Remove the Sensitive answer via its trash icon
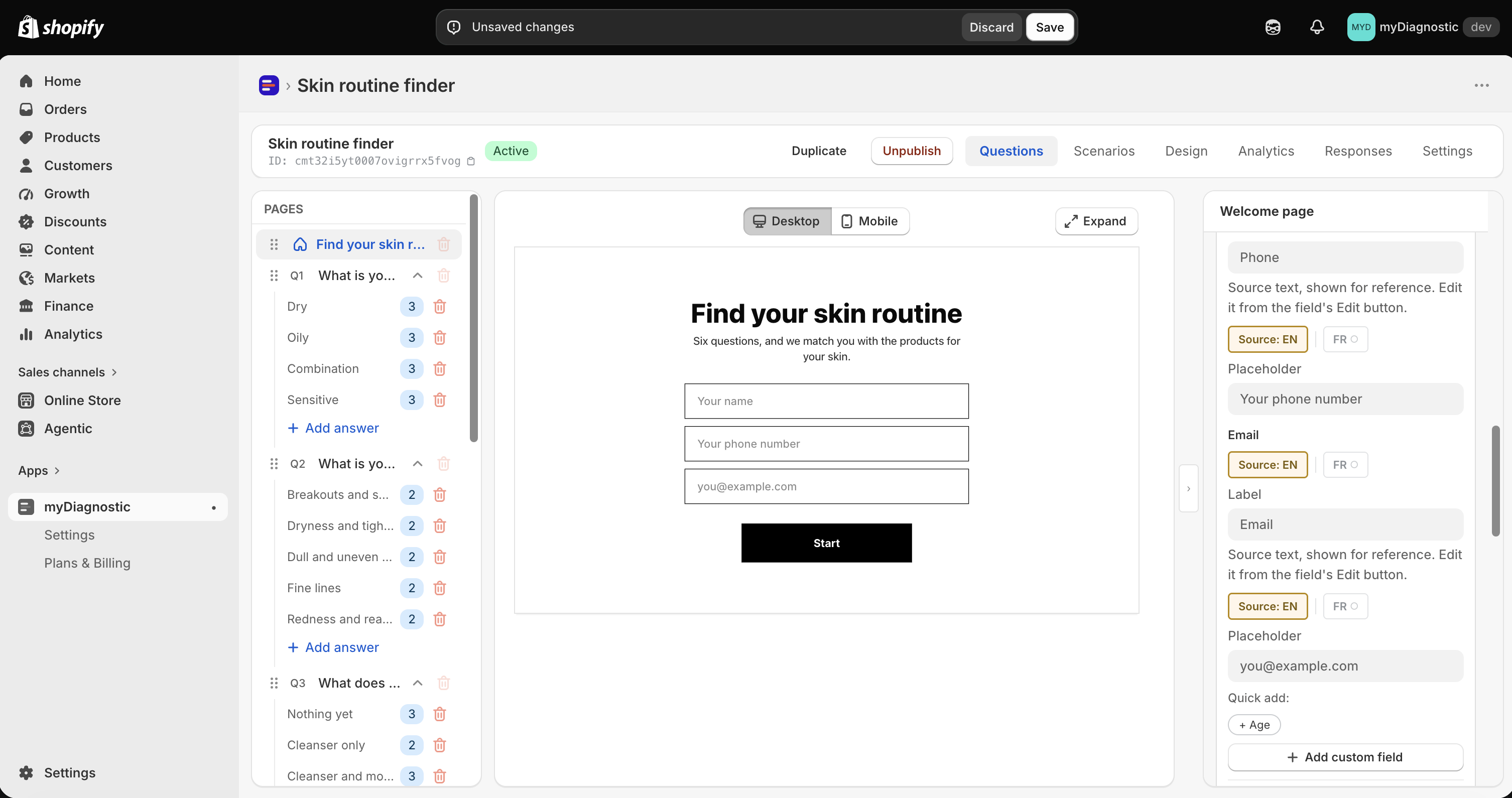This screenshot has height=798, width=1512. pos(440,400)
